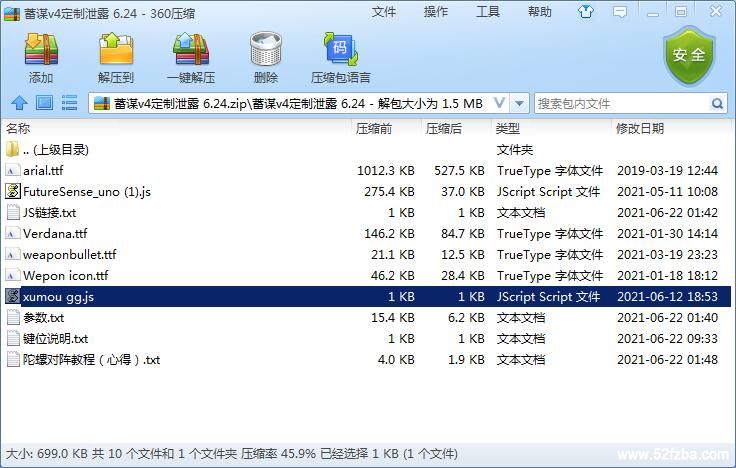Switch to the large icon view
The height and width of the screenshot is (468, 736).
coord(44,103)
